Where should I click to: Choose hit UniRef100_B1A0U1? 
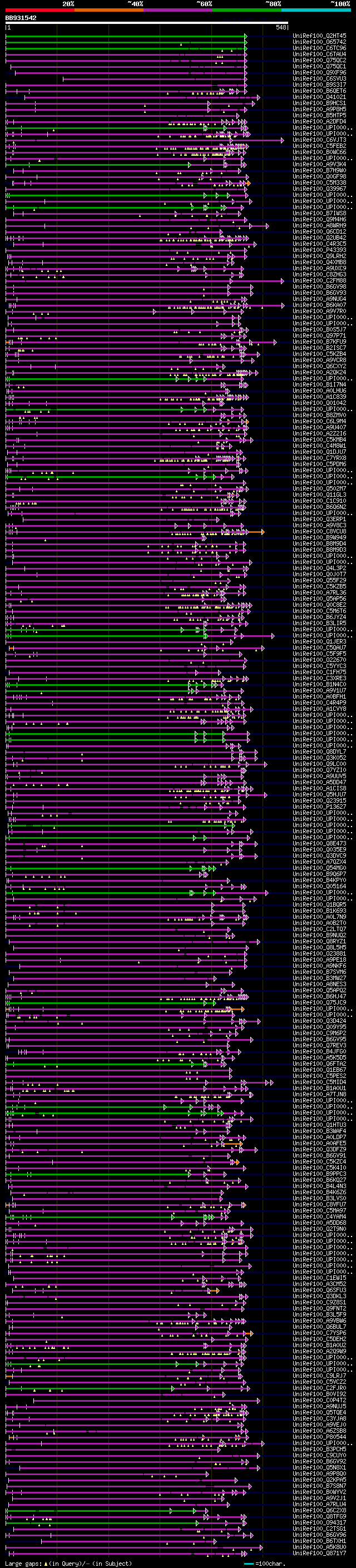tap(319, 1089)
